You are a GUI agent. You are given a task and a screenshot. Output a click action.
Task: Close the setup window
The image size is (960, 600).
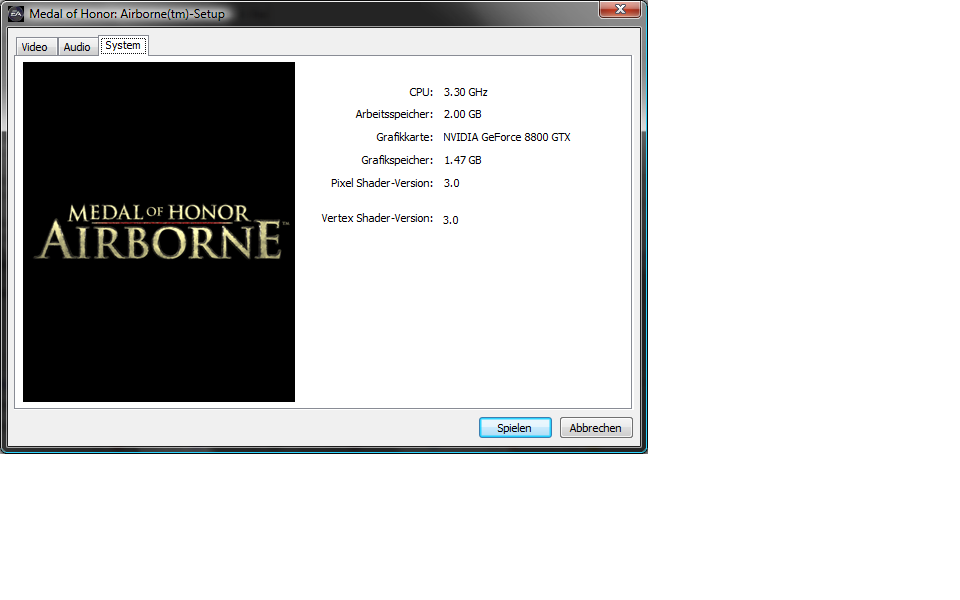[x=620, y=9]
